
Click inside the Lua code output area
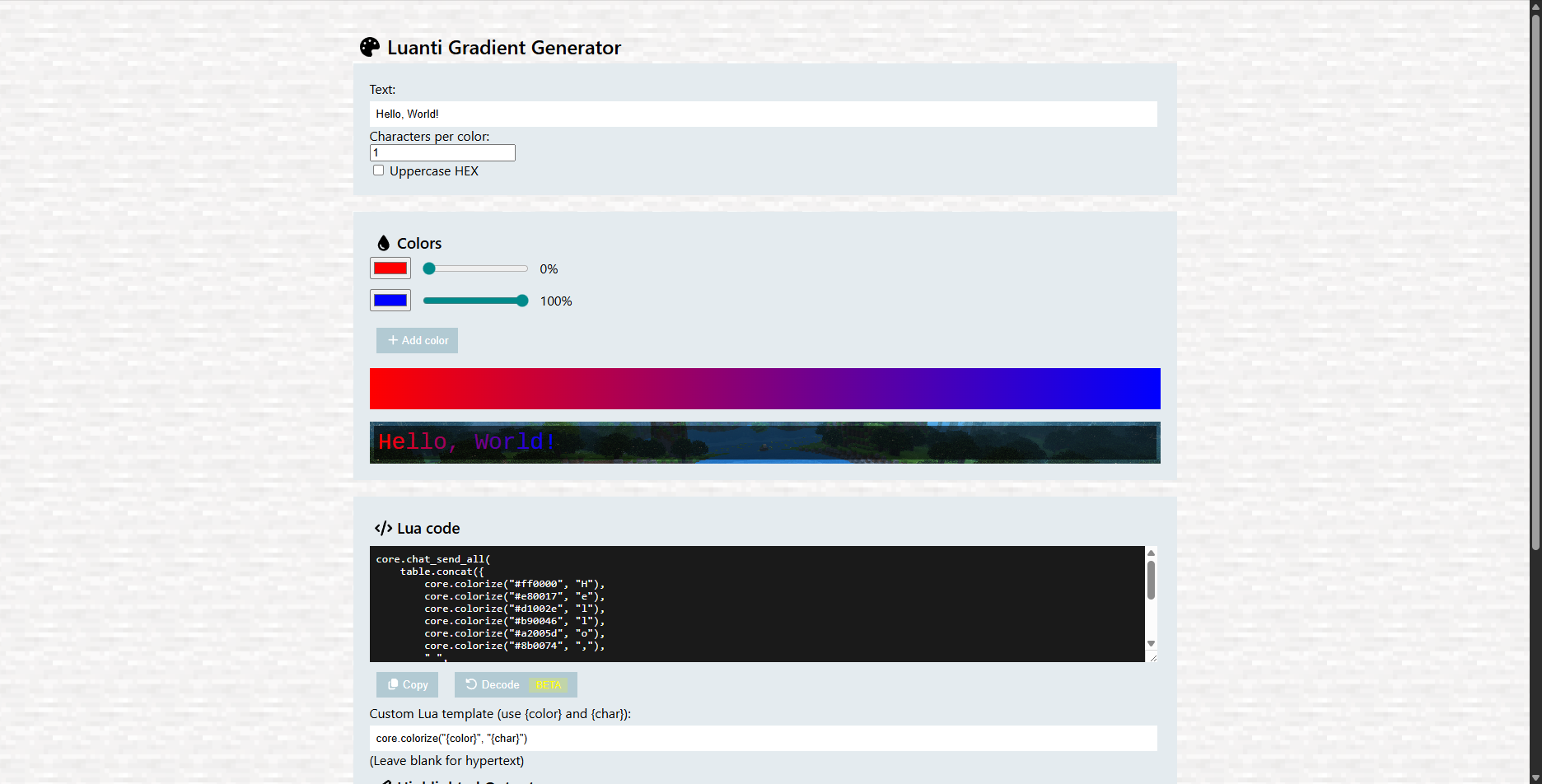click(x=757, y=604)
